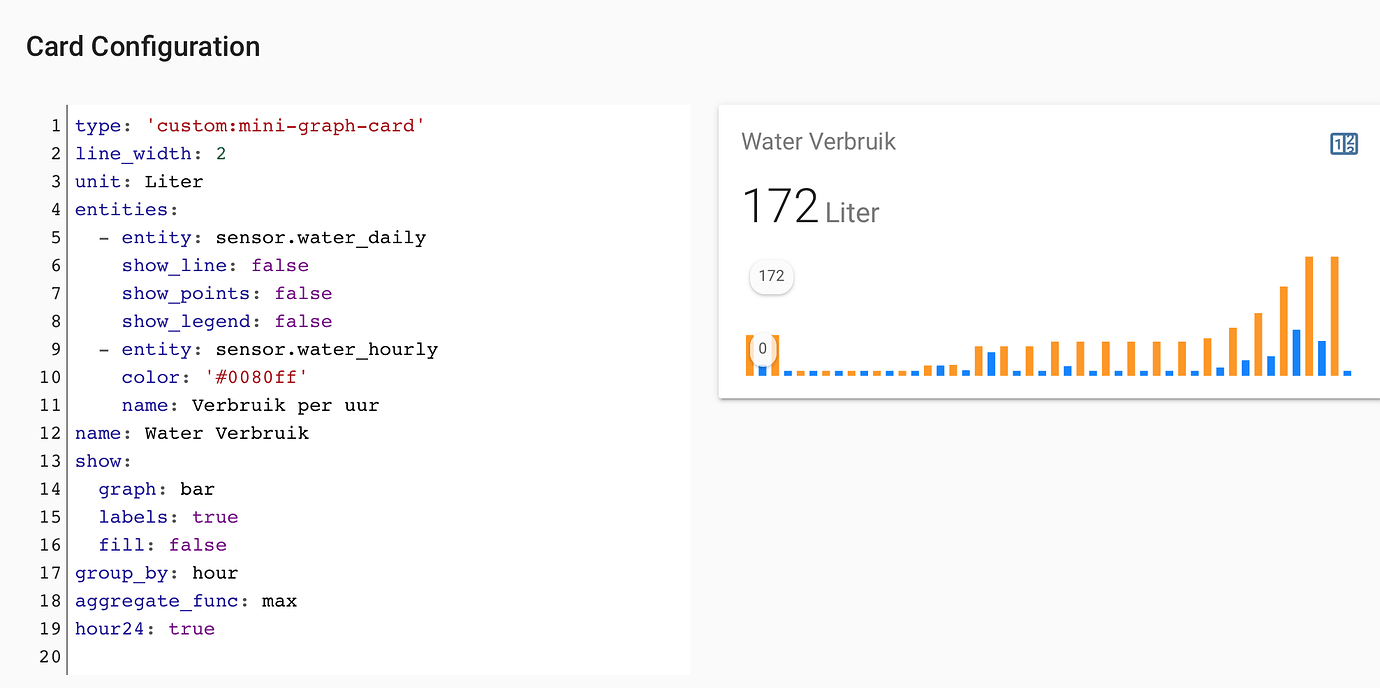Click the '0' minimum label chip on the graph
Screen dimensions: 1380x688
762,348
